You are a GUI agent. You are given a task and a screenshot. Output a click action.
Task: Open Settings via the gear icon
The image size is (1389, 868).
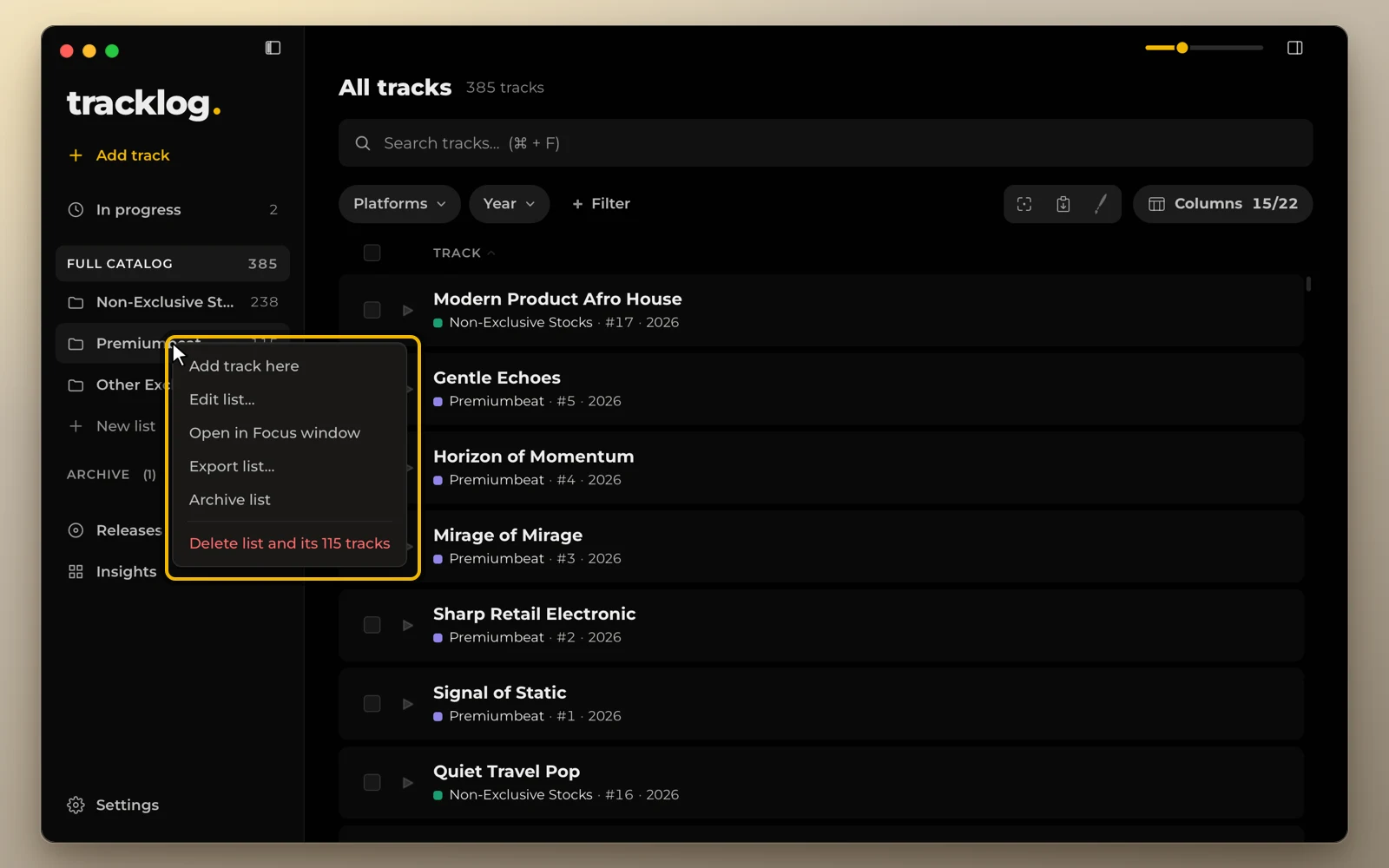(76, 806)
